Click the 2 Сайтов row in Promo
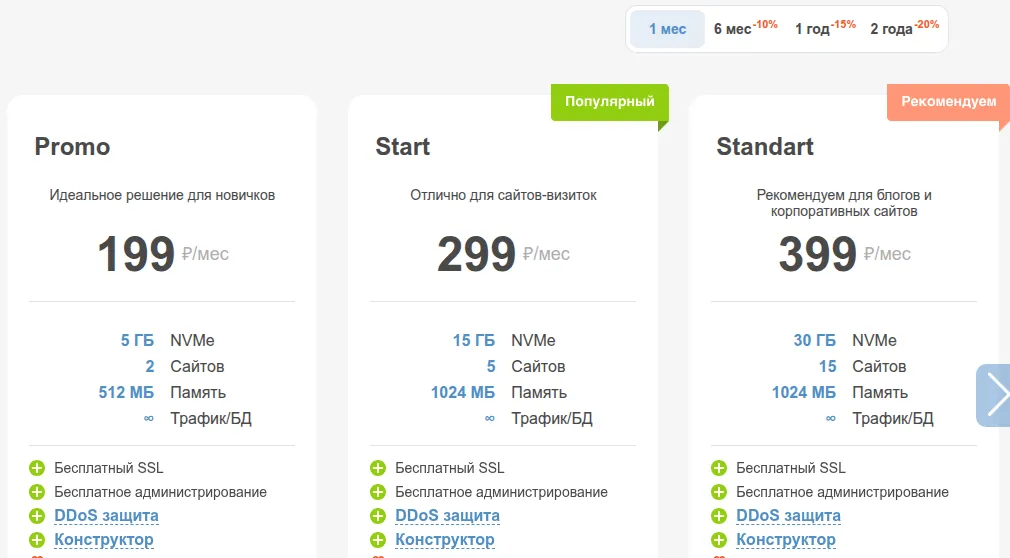Screen dimensions: 1010x558 tap(185, 367)
